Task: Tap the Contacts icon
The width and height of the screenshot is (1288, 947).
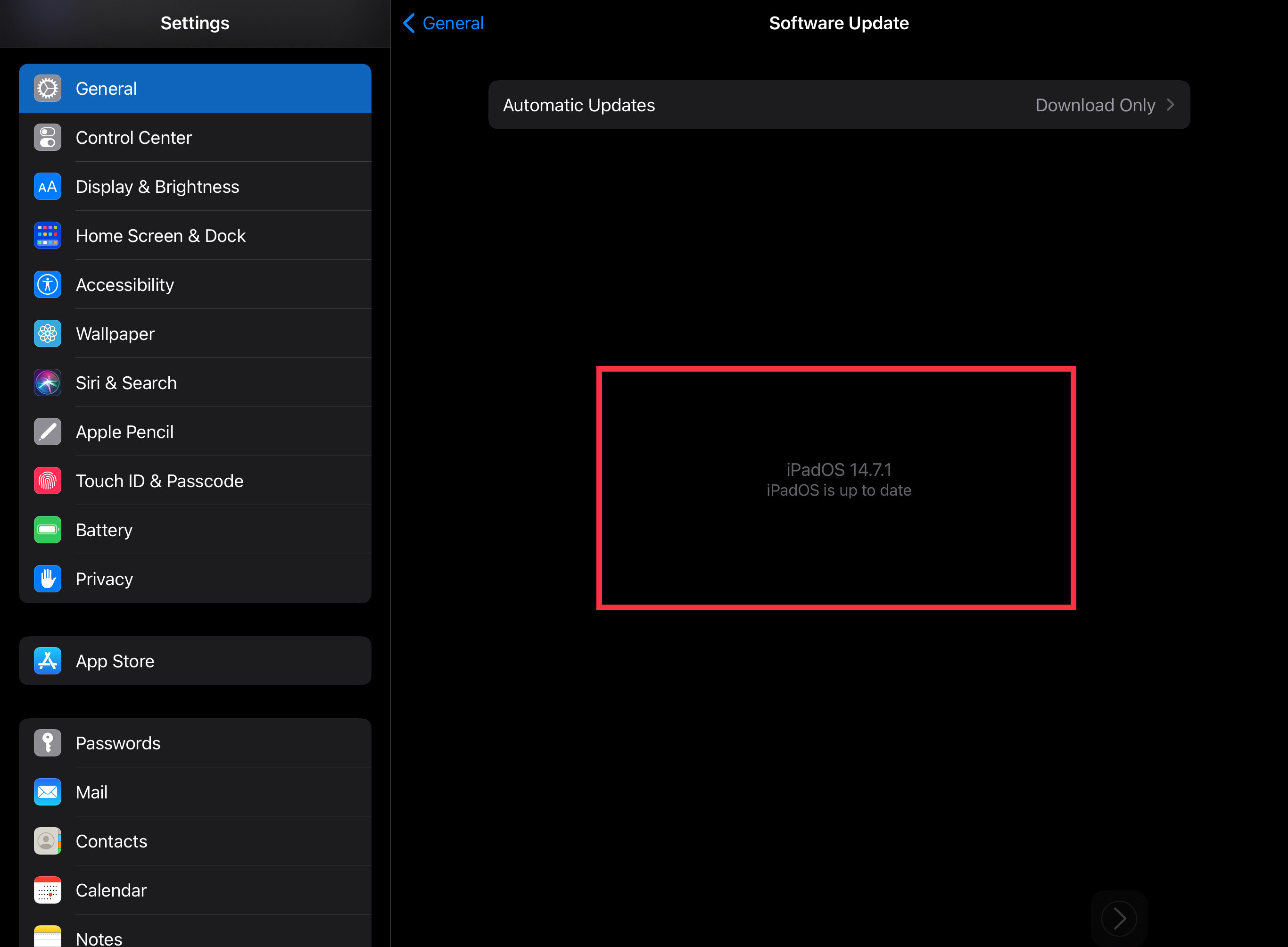Action: tap(48, 841)
